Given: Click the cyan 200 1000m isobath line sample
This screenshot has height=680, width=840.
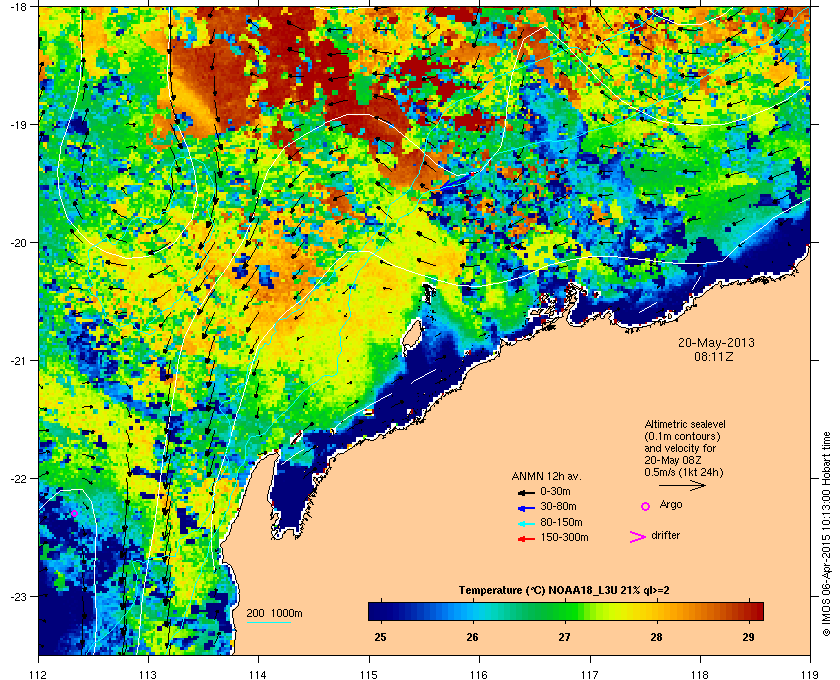Looking at the screenshot, I should (x=268, y=622).
